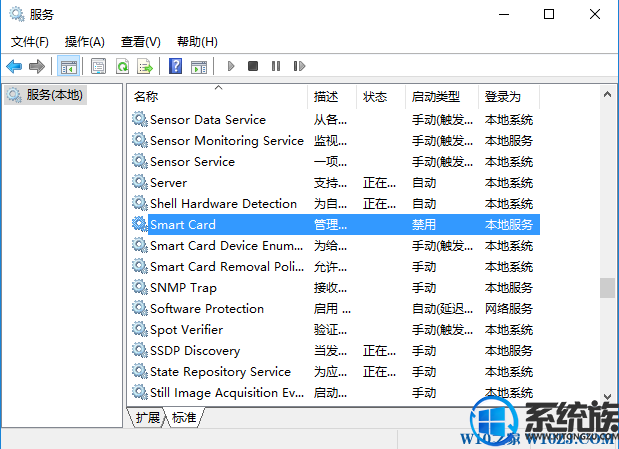Click the gear icon beside Server

(x=139, y=182)
